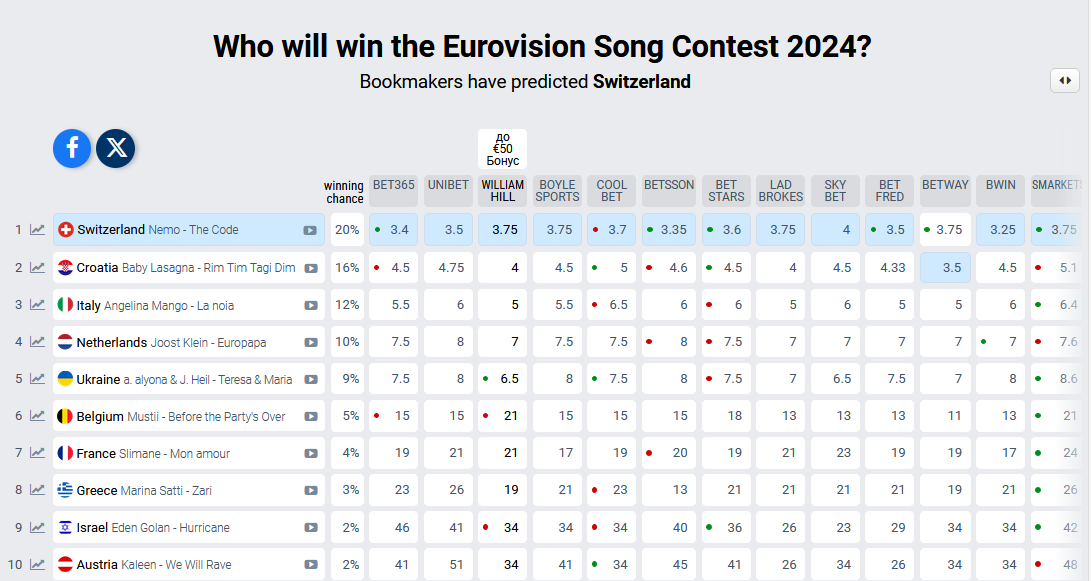The height and width of the screenshot is (581, 1091).
Task: Play Israel's Hurricane video
Action: click(x=311, y=527)
